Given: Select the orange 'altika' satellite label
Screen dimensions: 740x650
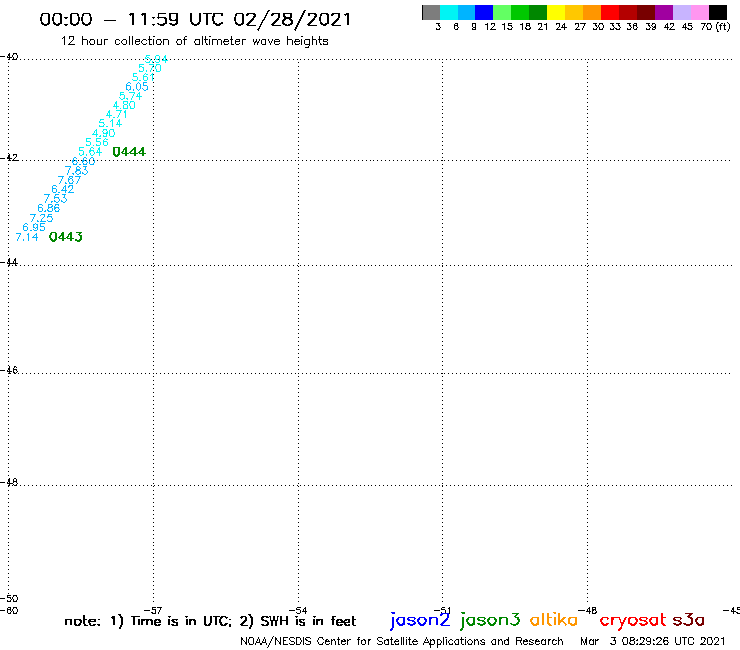Looking at the screenshot, I should click(554, 619).
